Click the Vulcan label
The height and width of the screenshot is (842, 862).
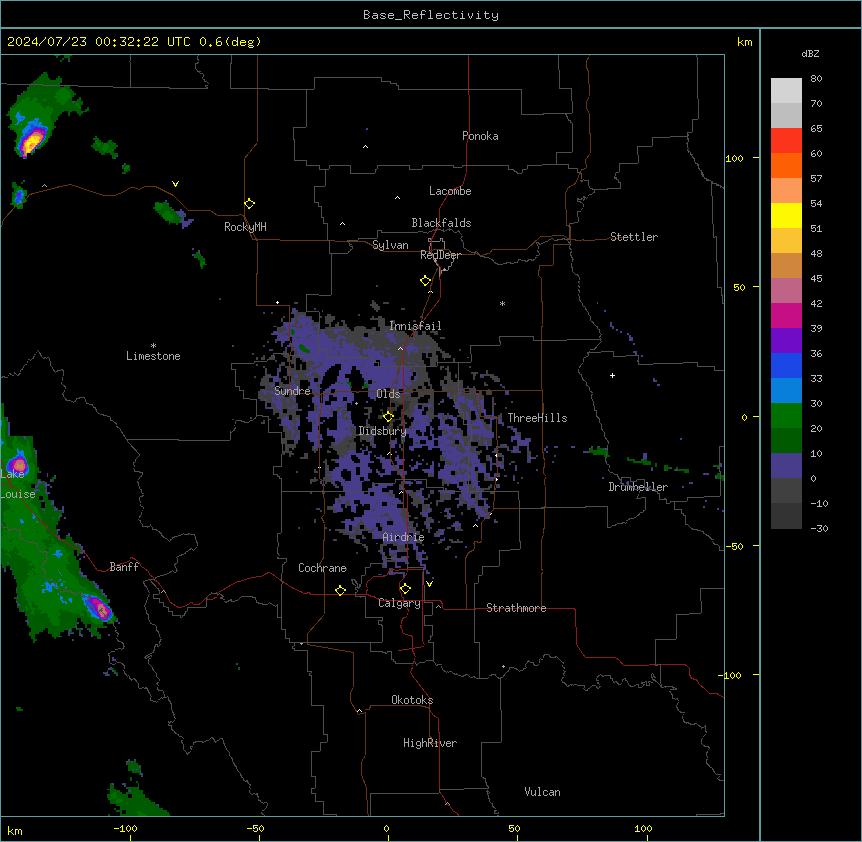tap(542, 792)
